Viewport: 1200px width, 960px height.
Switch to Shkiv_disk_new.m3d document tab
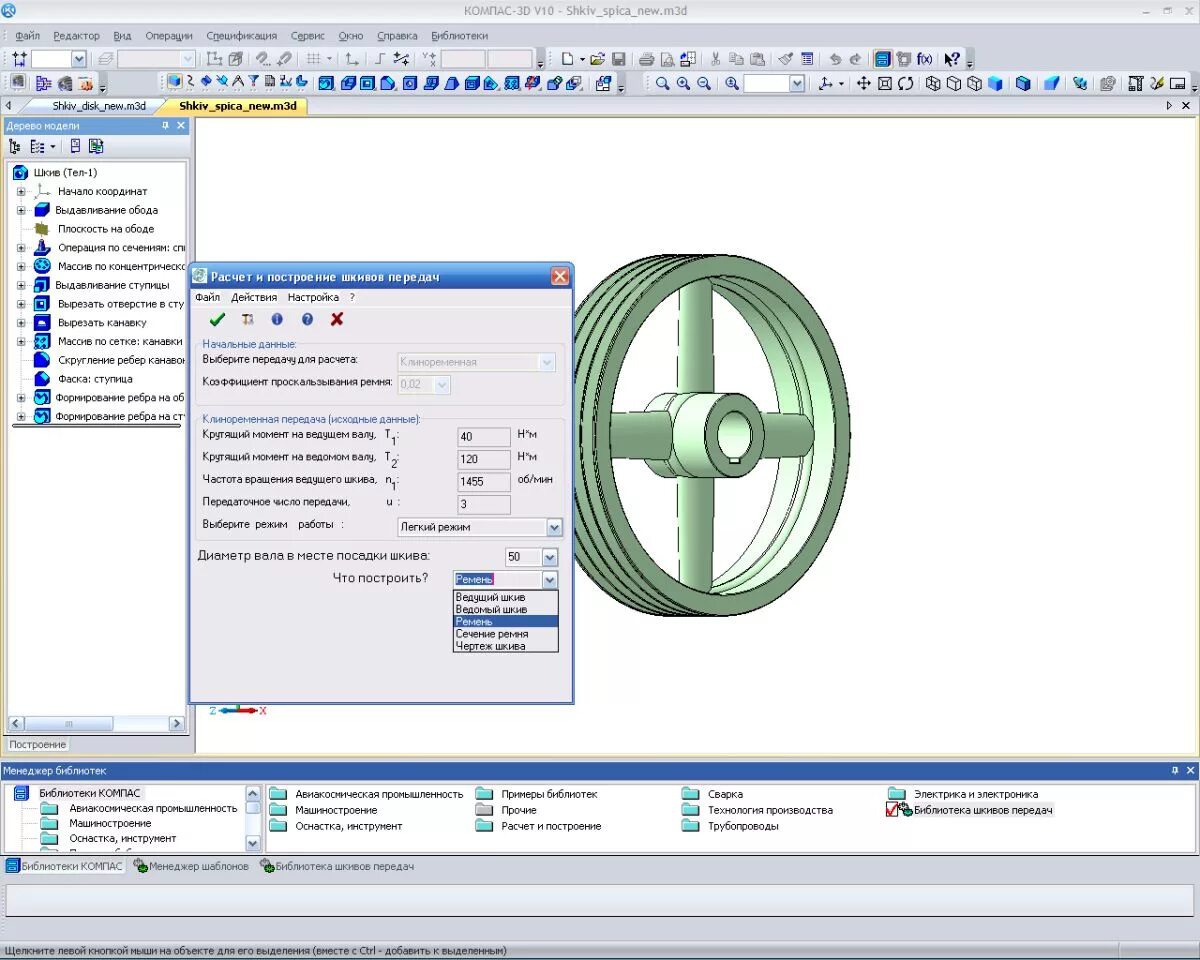click(x=99, y=105)
